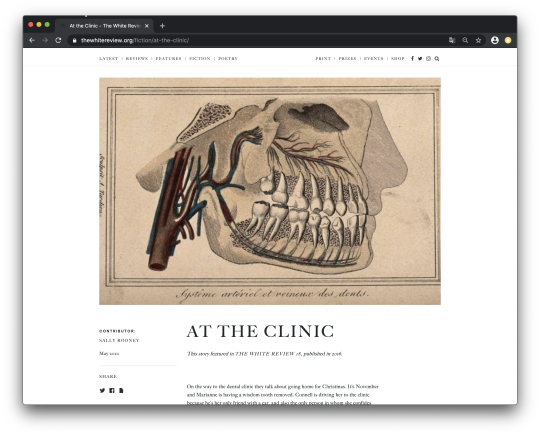Open the POETRY nav menu item
Viewport: 540px width, 435px height.
point(228,59)
